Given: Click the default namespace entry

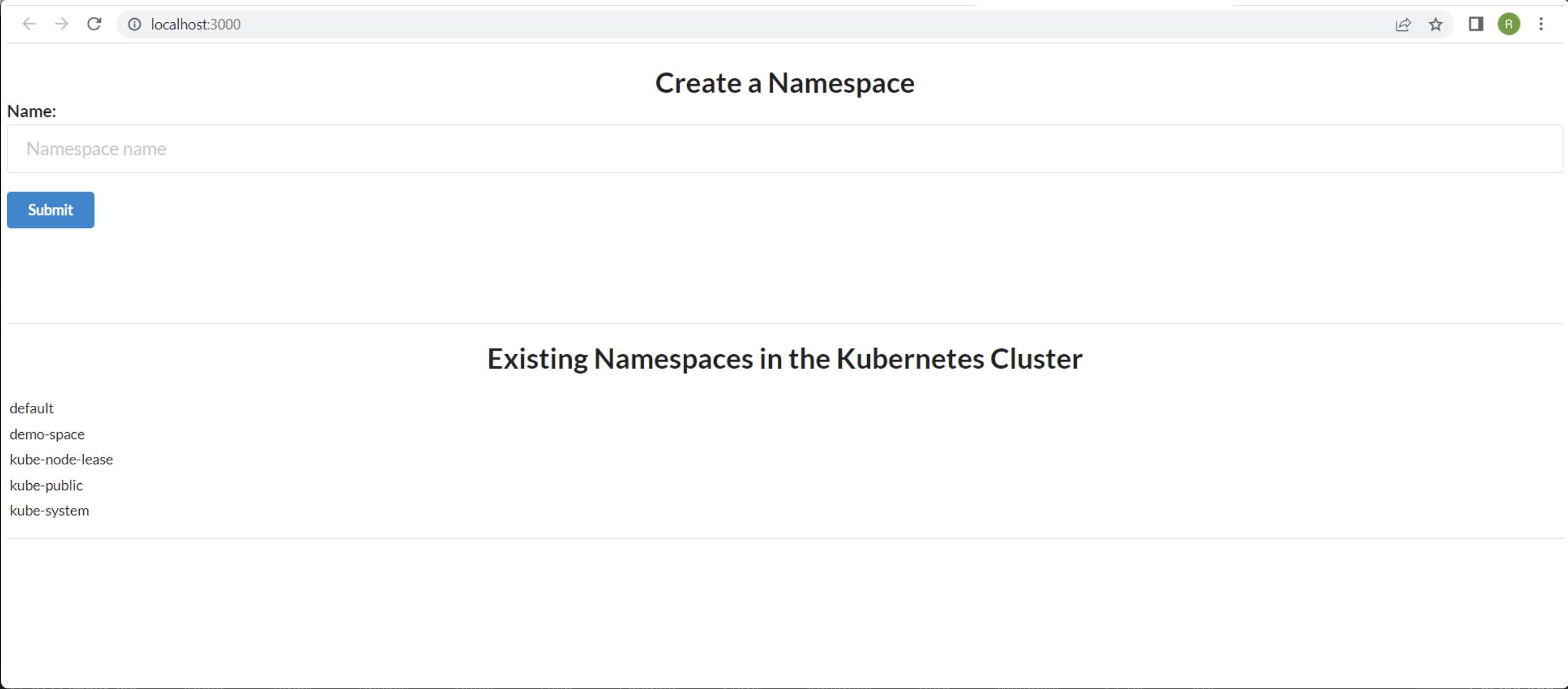Looking at the screenshot, I should pyautogui.click(x=32, y=408).
